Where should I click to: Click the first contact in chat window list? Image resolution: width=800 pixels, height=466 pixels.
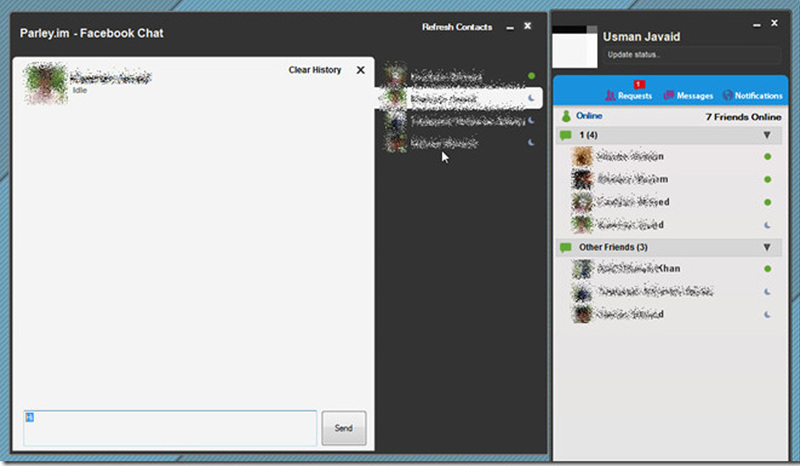pos(459,76)
